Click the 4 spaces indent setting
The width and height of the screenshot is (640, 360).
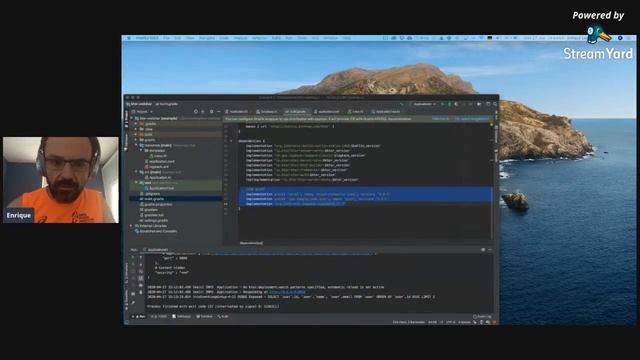pyautogui.click(x=464, y=322)
